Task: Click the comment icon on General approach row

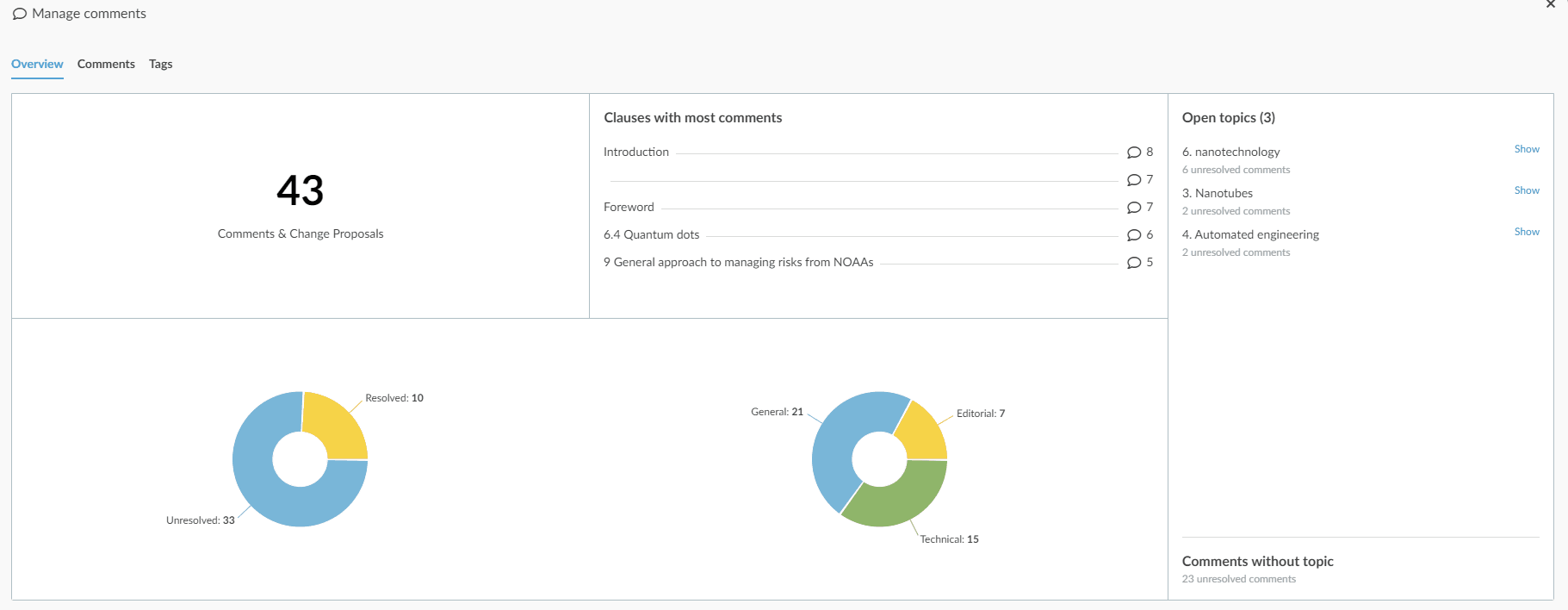Action: point(1134,263)
